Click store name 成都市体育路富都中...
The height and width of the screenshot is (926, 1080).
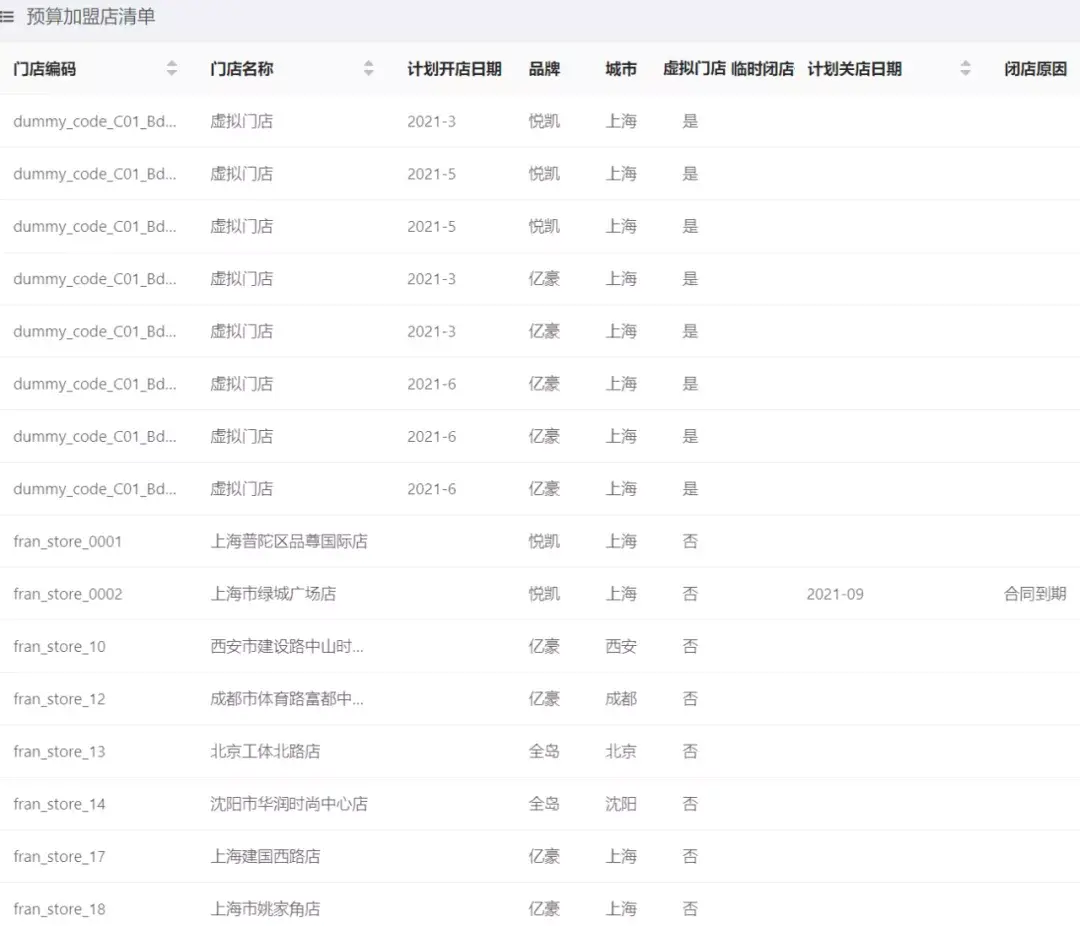pos(287,699)
